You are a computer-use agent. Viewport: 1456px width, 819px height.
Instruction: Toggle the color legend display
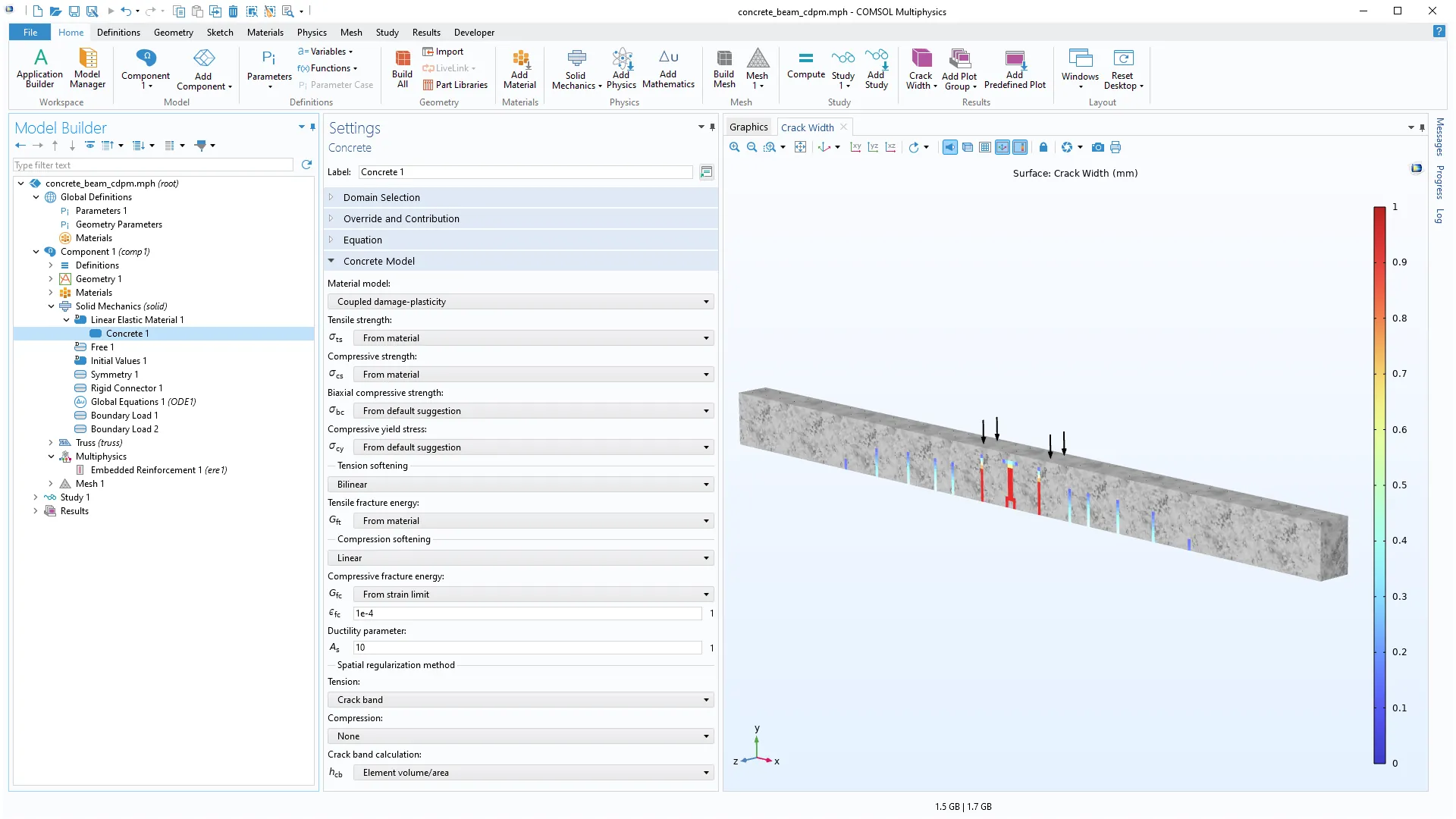[1020, 147]
